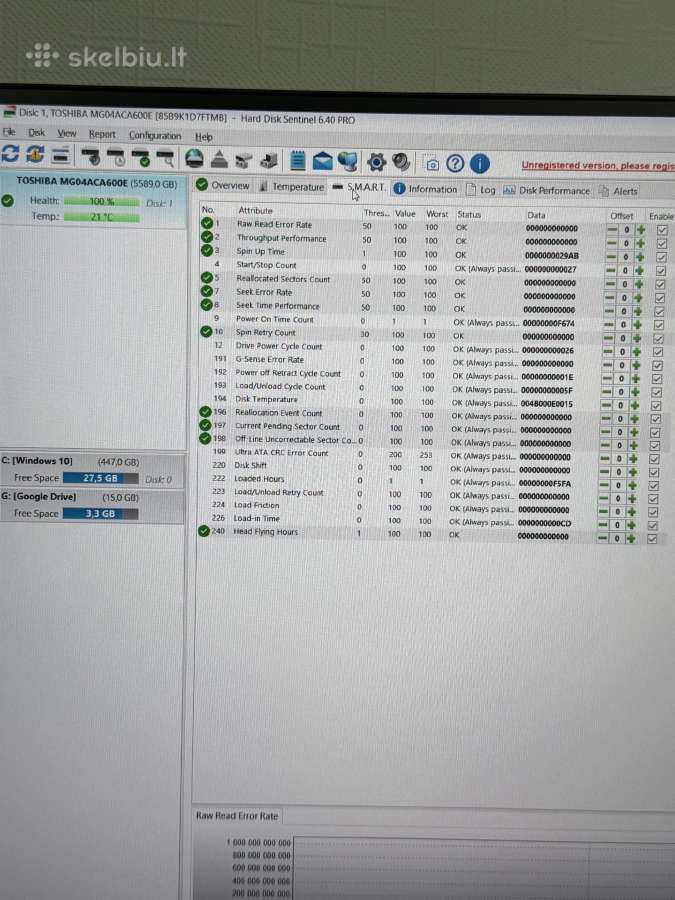Sort by the Attribute column header
Image resolution: width=675 pixels, height=900 pixels.
(x=255, y=211)
